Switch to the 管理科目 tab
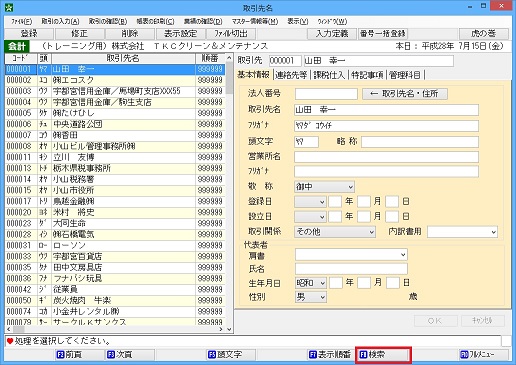The height and width of the screenshot is (365, 516). click(405, 75)
